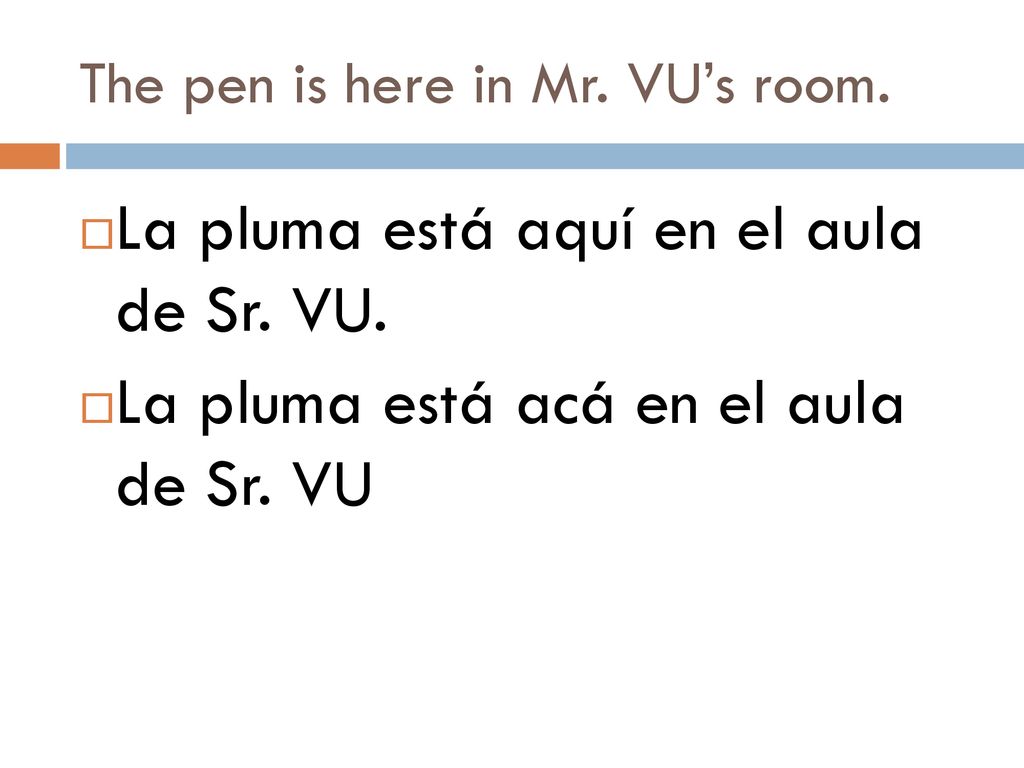
Task: Click the second orange square bullet
Action: tap(97, 408)
